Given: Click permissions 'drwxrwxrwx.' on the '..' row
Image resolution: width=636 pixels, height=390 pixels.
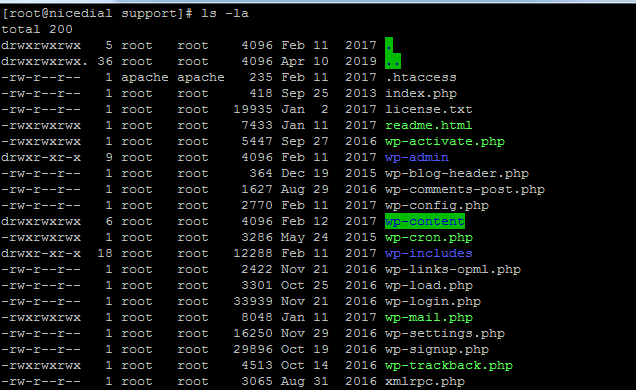Looking at the screenshot, I should click(x=45, y=61).
